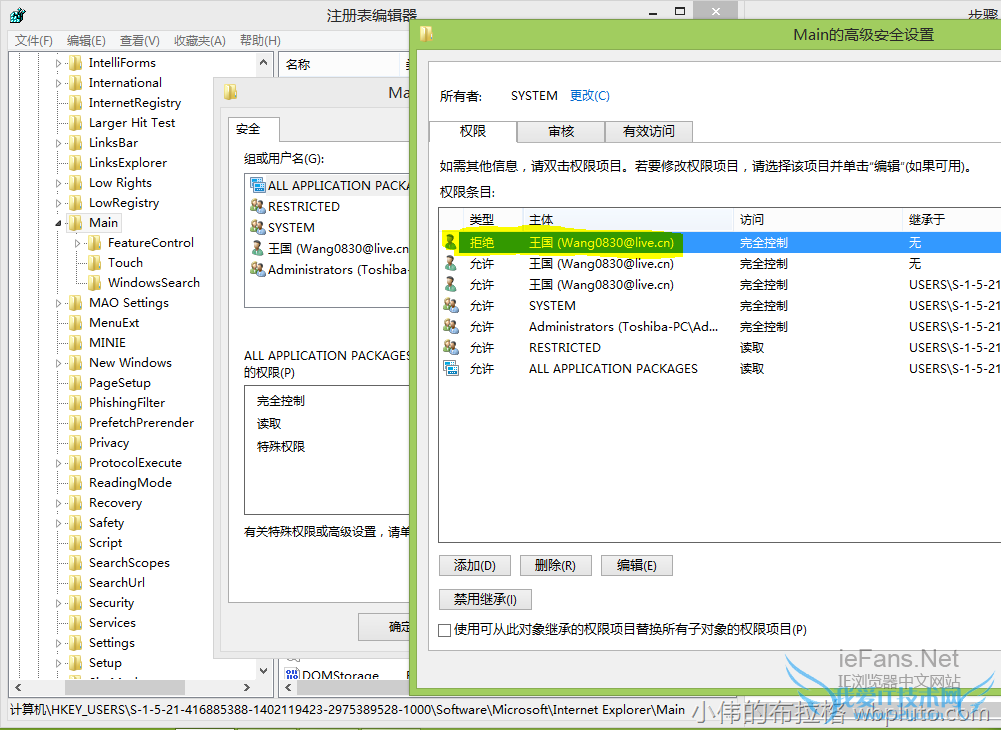Click the user icon of the deny permission entry
This screenshot has width=1001, height=730.
point(451,242)
